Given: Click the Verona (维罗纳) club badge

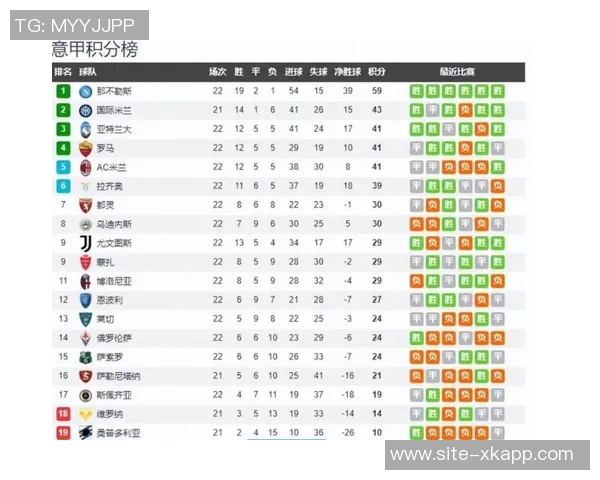Looking at the screenshot, I should 86,414.
